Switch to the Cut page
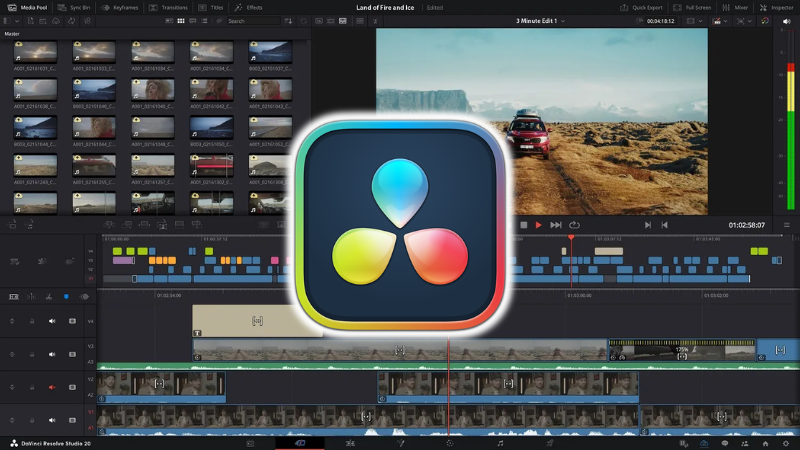Image resolution: width=800 pixels, height=450 pixels. [300, 443]
